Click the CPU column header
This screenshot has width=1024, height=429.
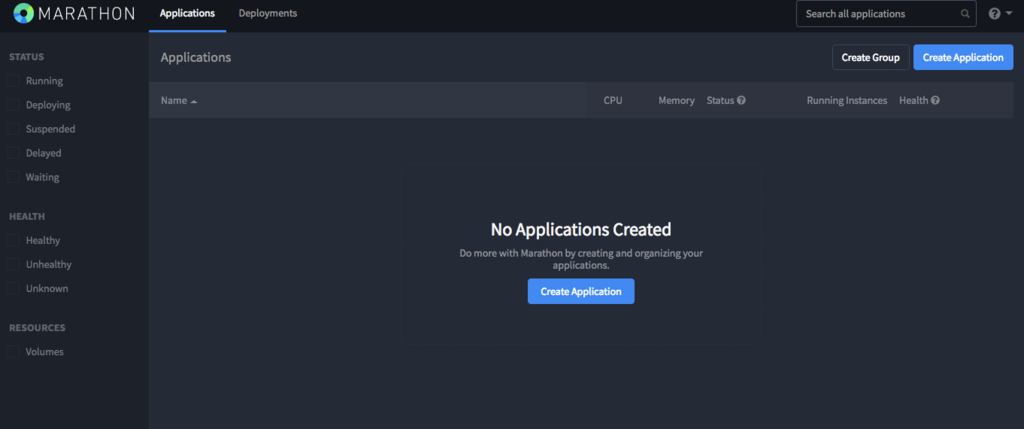click(613, 101)
